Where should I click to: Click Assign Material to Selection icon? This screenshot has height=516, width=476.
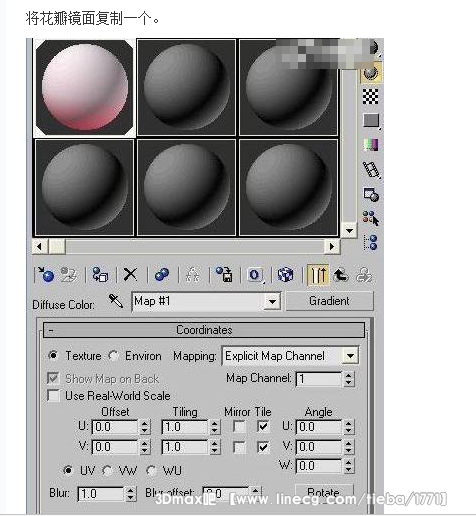tap(100, 275)
